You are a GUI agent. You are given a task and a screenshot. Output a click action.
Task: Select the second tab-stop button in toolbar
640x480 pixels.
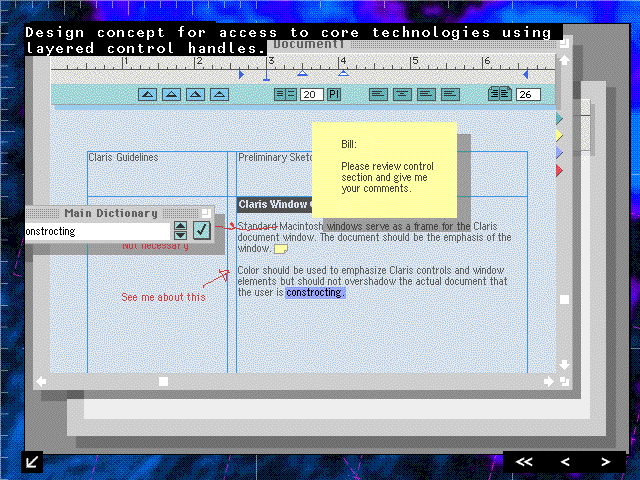click(171, 95)
